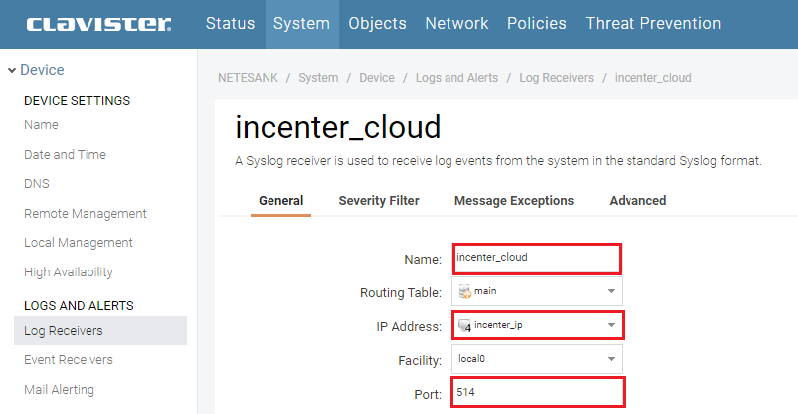Image resolution: width=798 pixels, height=414 pixels.
Task: Select Remote Management in sidebar
Action: (x=85, y=214)
